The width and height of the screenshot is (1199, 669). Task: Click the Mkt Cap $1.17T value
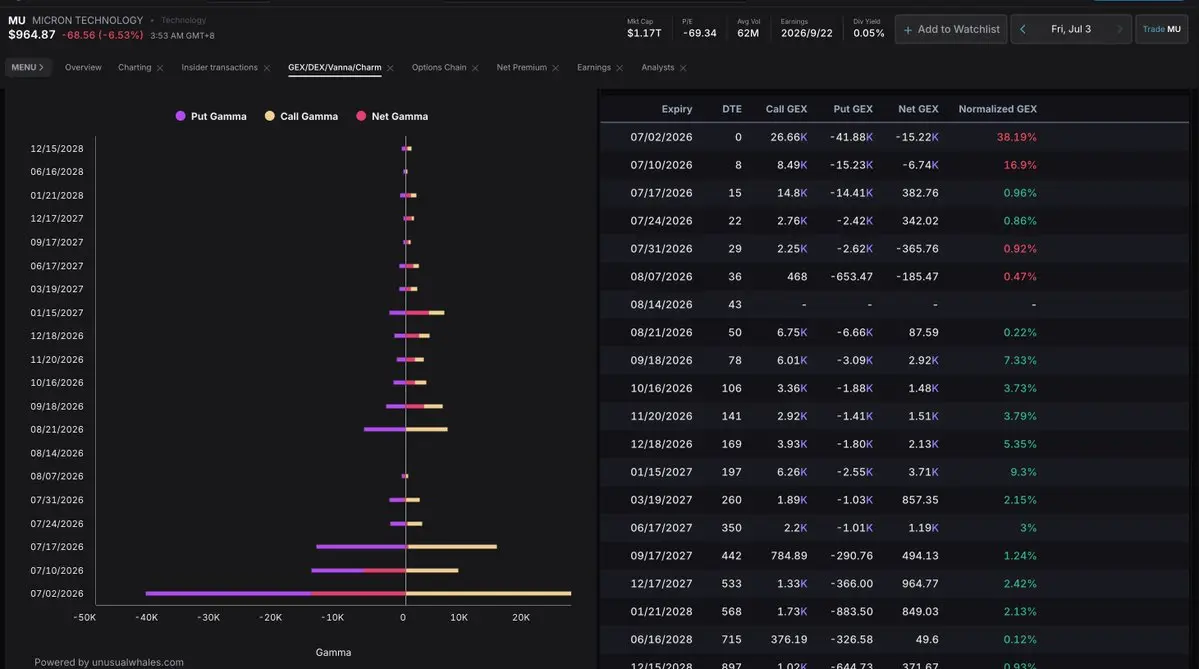tap(644, 33)
